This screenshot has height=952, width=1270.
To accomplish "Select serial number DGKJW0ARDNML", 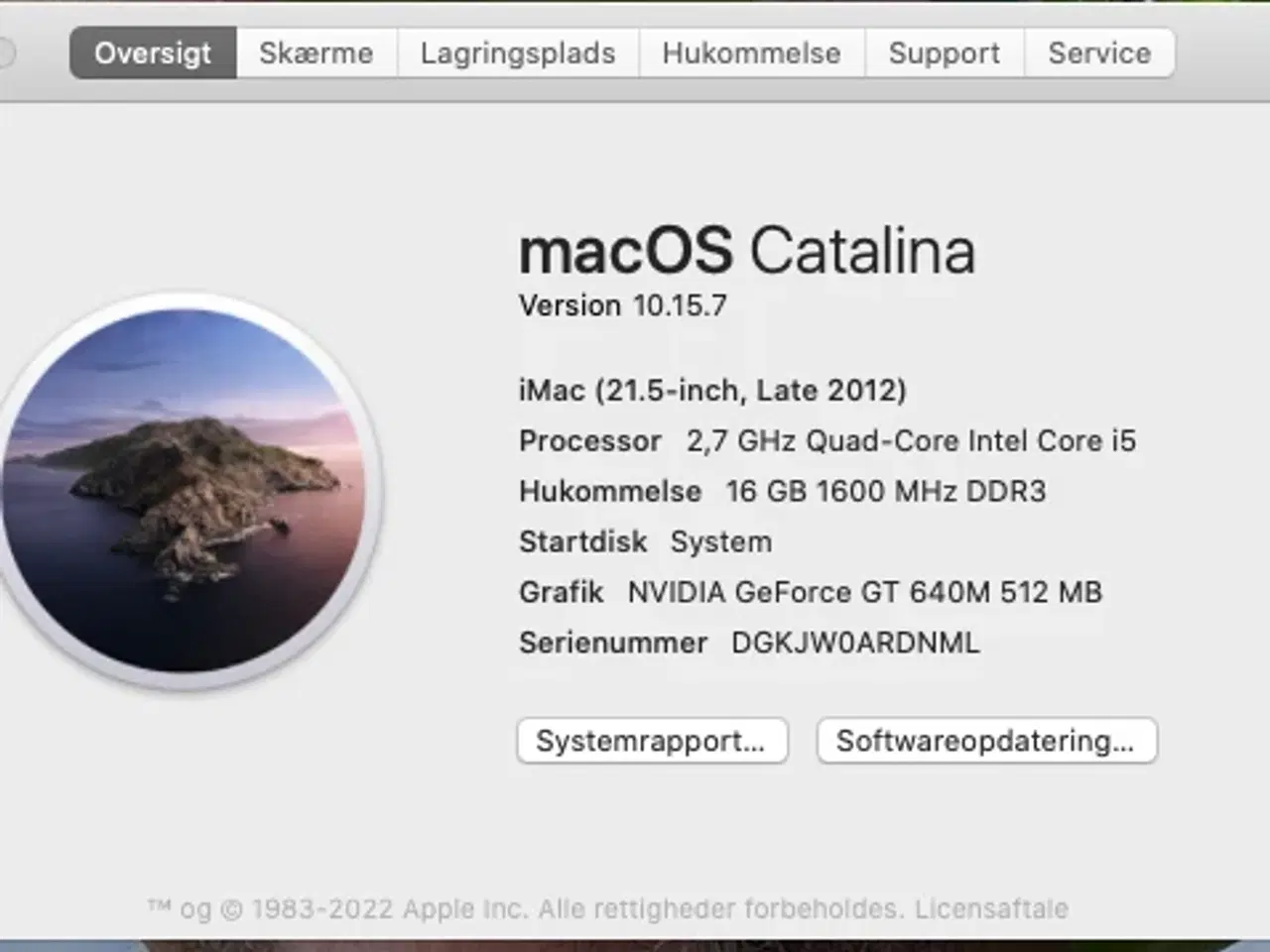I will point(855,643).
